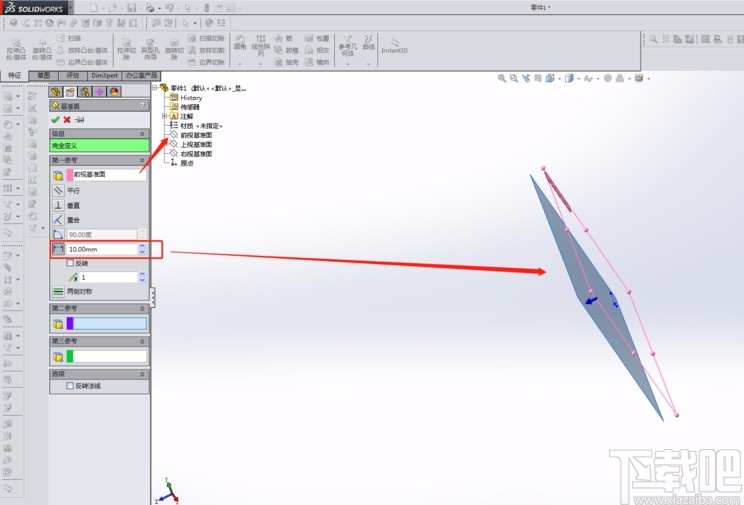Expand the Annotations (注解) tree node
This screenshot has height=505, width=744.
(x=164, y=116)
